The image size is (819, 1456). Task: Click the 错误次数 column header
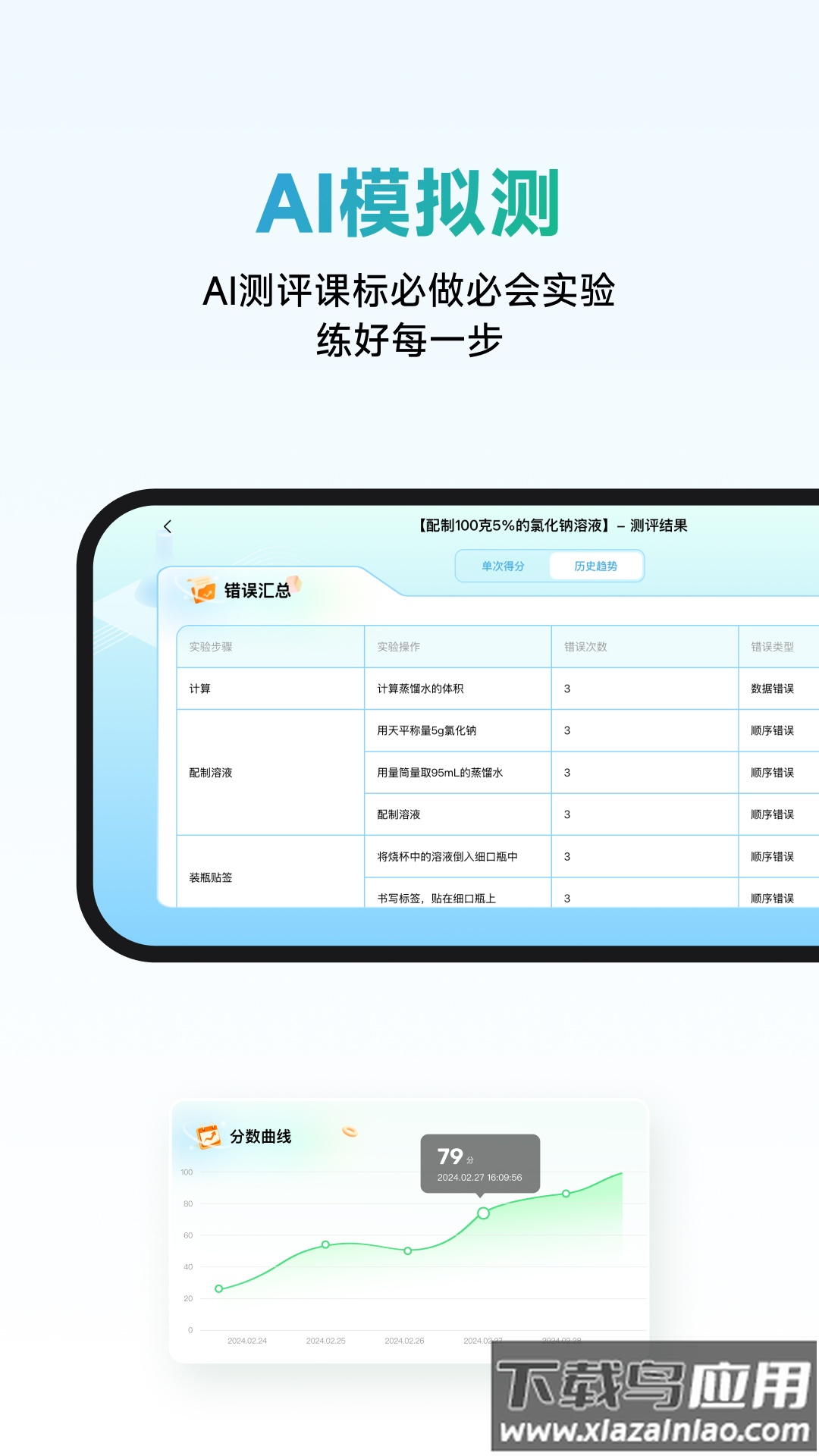(585, 647)
